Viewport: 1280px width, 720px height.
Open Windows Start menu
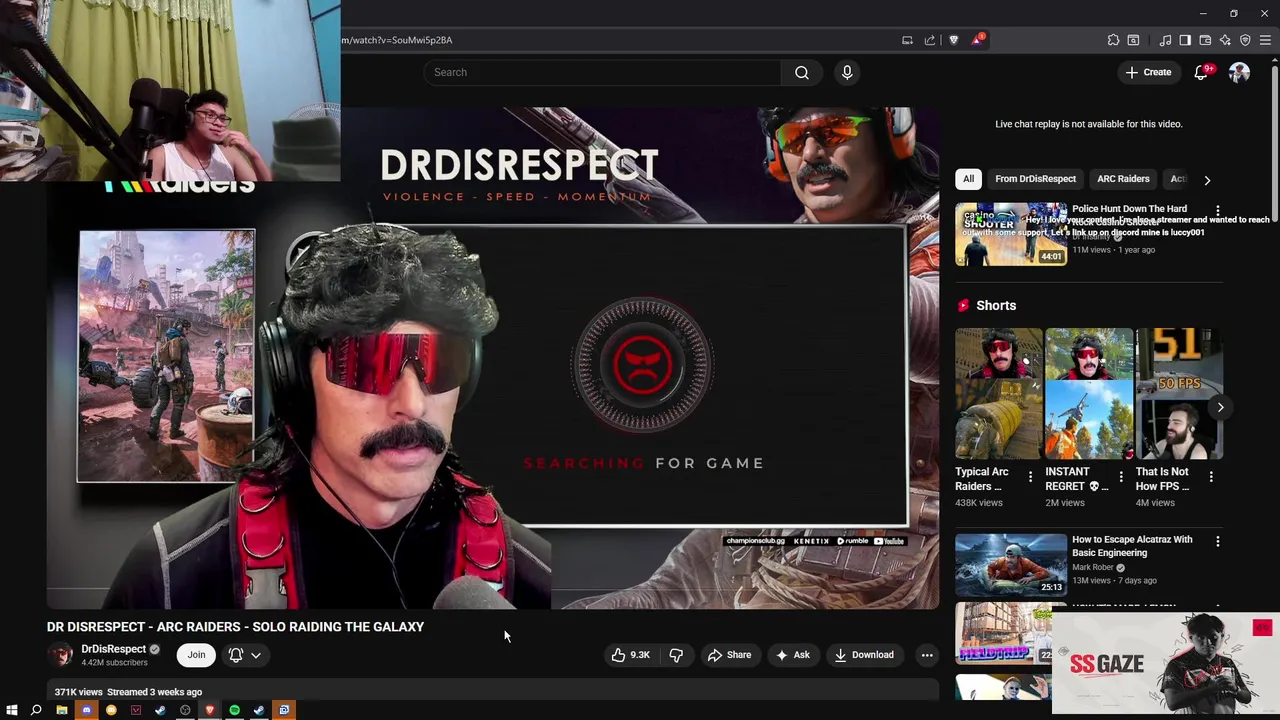click(12, 710)
